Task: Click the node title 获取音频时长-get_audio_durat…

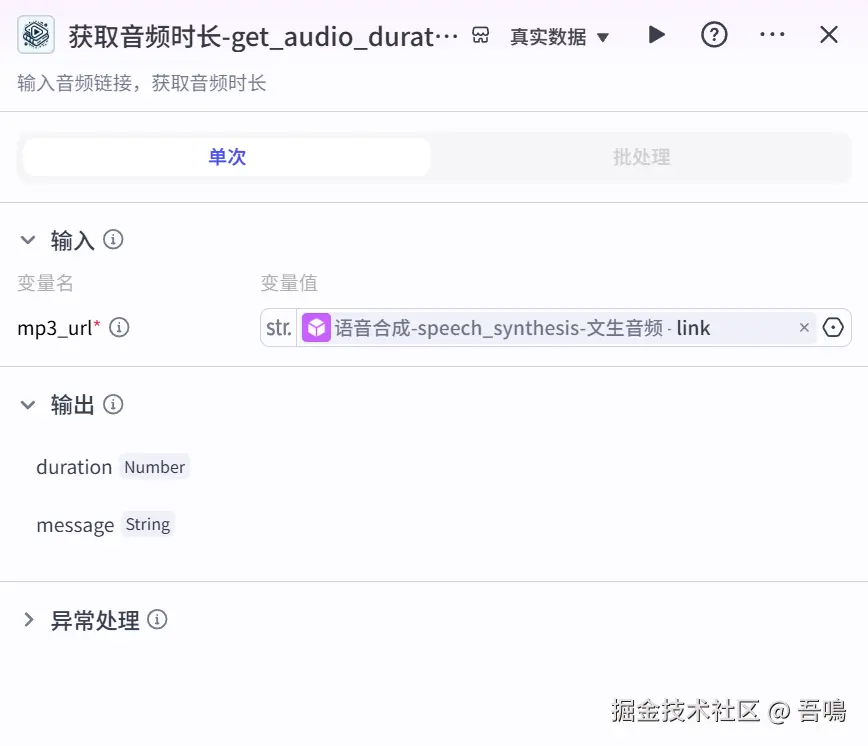Action: 264,37
